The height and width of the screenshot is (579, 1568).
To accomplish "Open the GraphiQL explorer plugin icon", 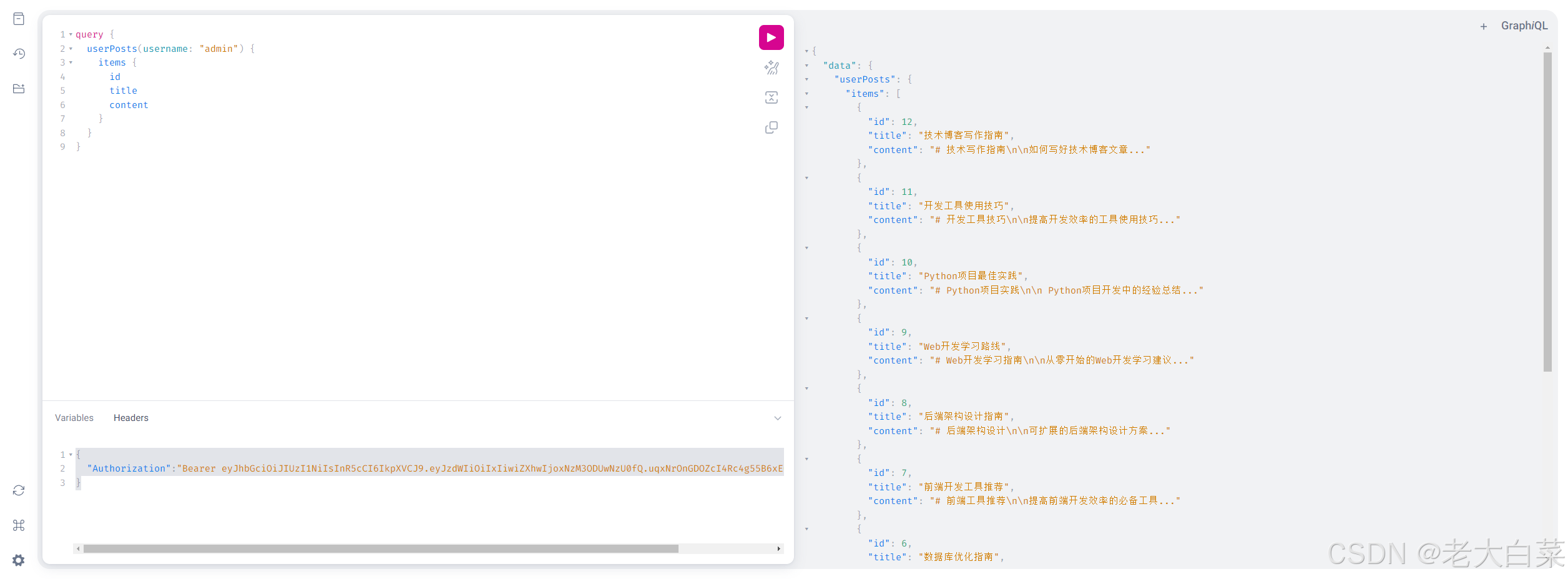I will tap(19, 89).
